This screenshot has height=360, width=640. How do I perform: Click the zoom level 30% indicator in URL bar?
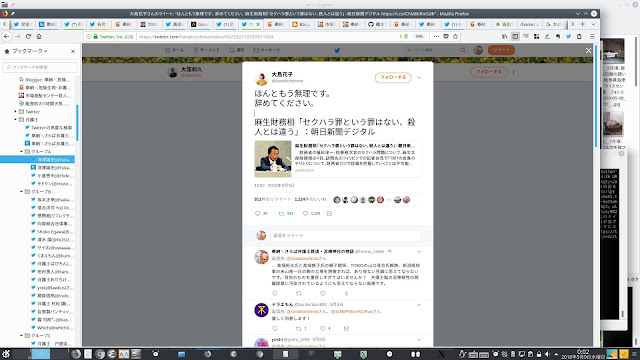click(x=419, y=36)
